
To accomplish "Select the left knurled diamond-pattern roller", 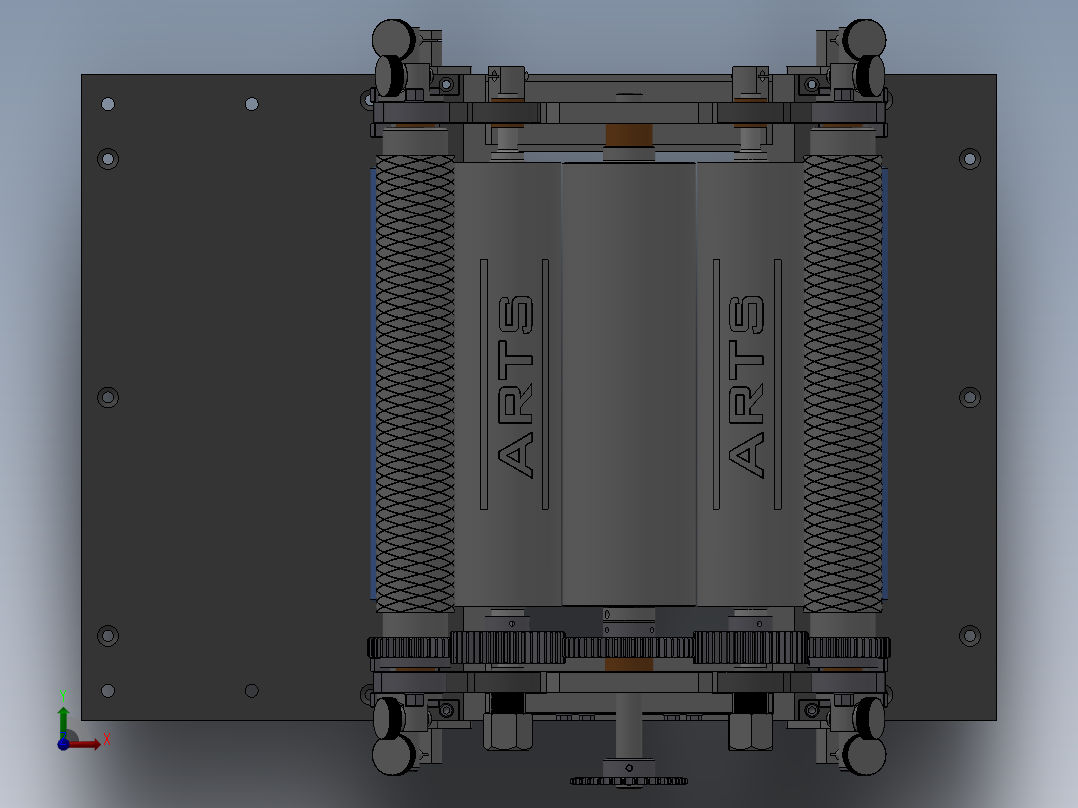I will 415,384.
